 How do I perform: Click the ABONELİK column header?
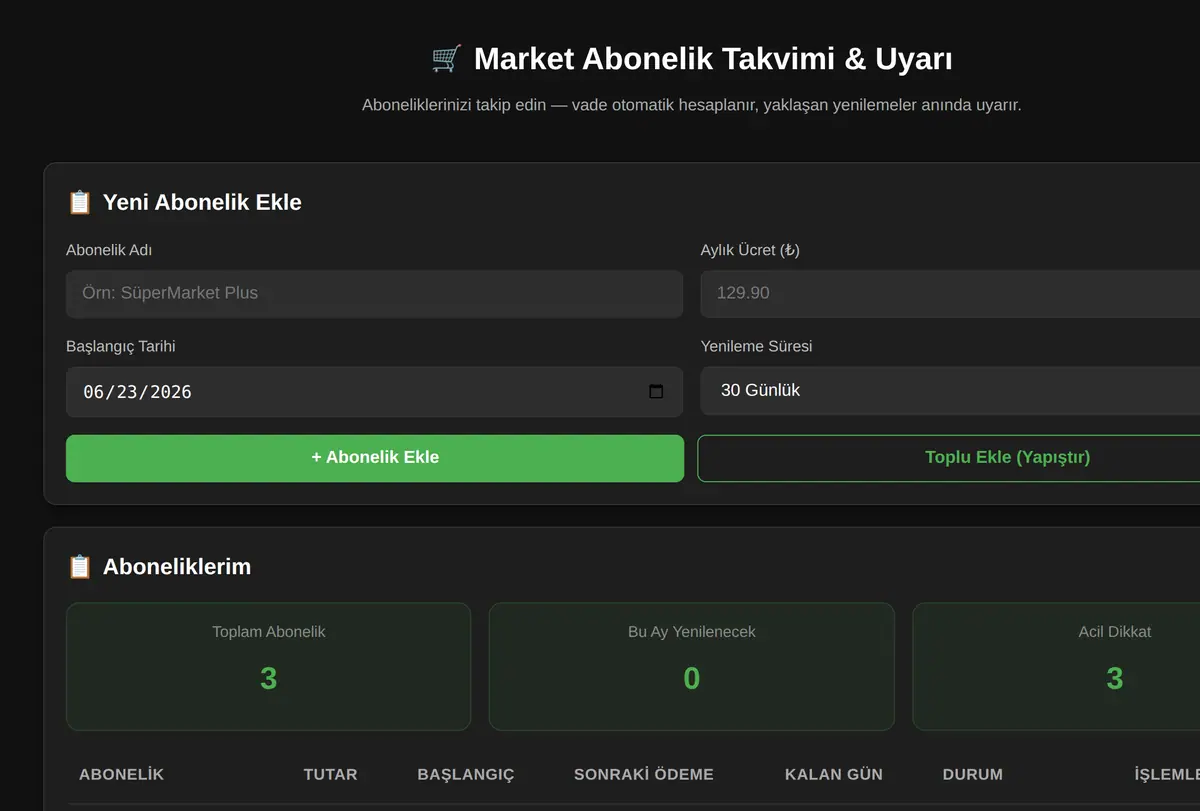click(122, 774)
